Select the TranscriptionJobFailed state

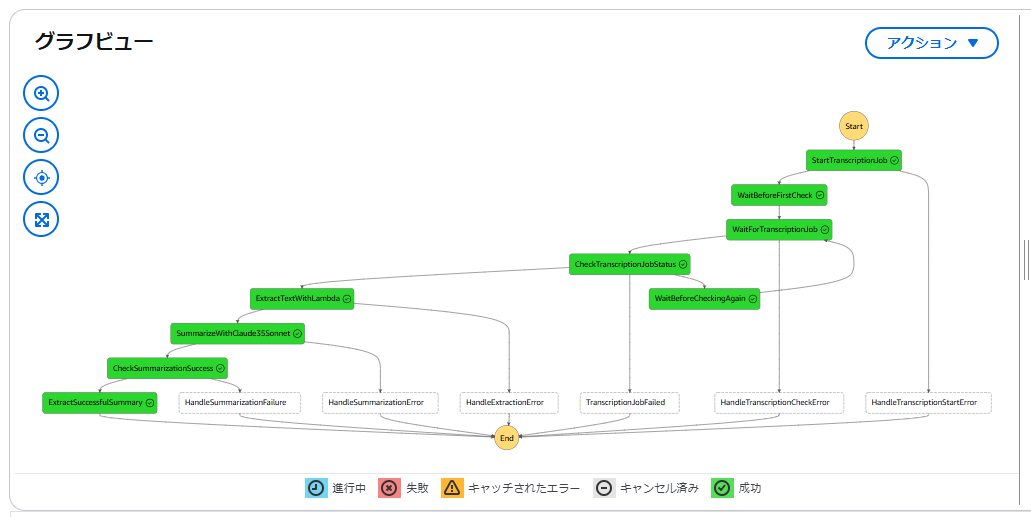coord(630,403)
